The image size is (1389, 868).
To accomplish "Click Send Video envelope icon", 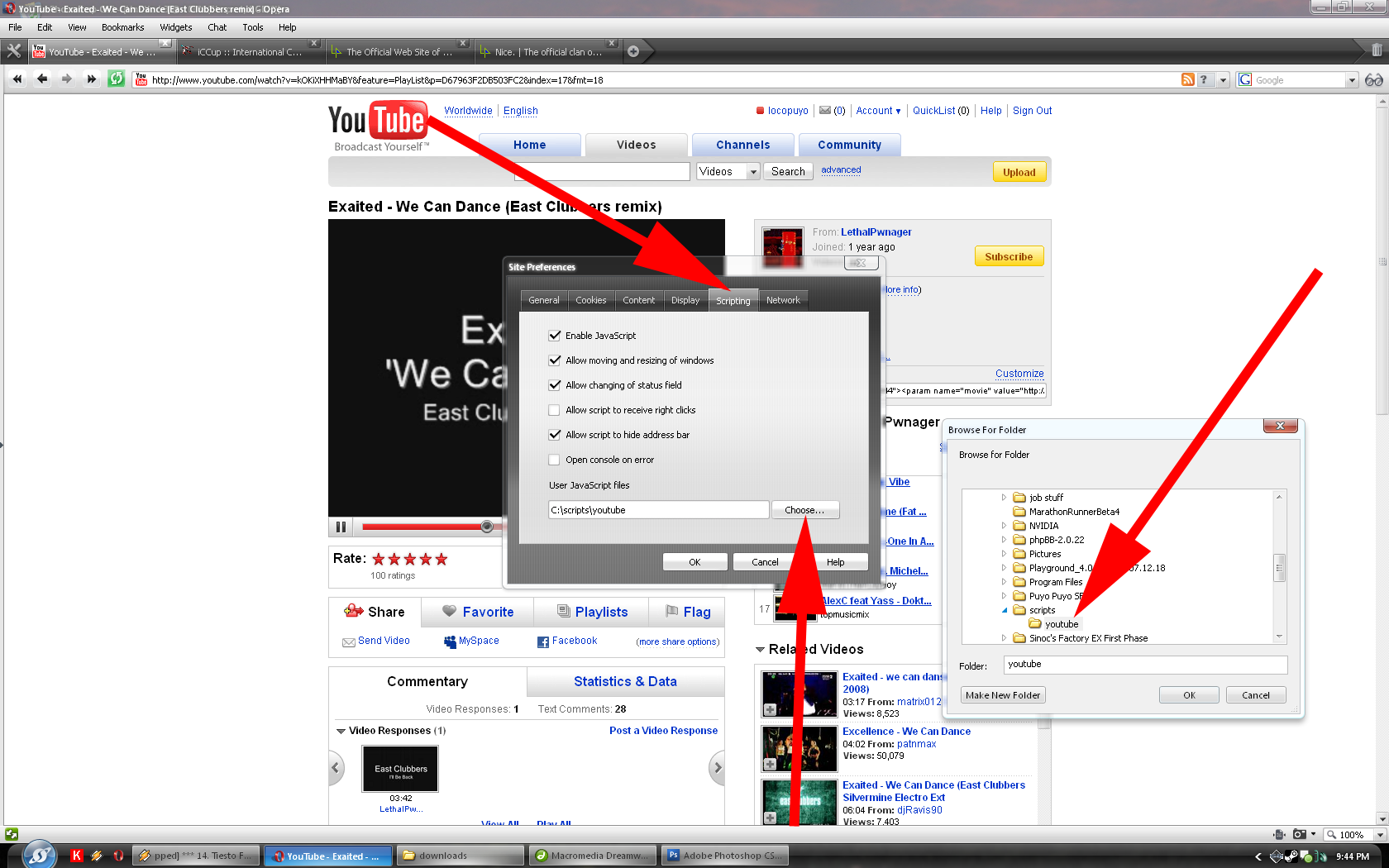I will 349,641.
